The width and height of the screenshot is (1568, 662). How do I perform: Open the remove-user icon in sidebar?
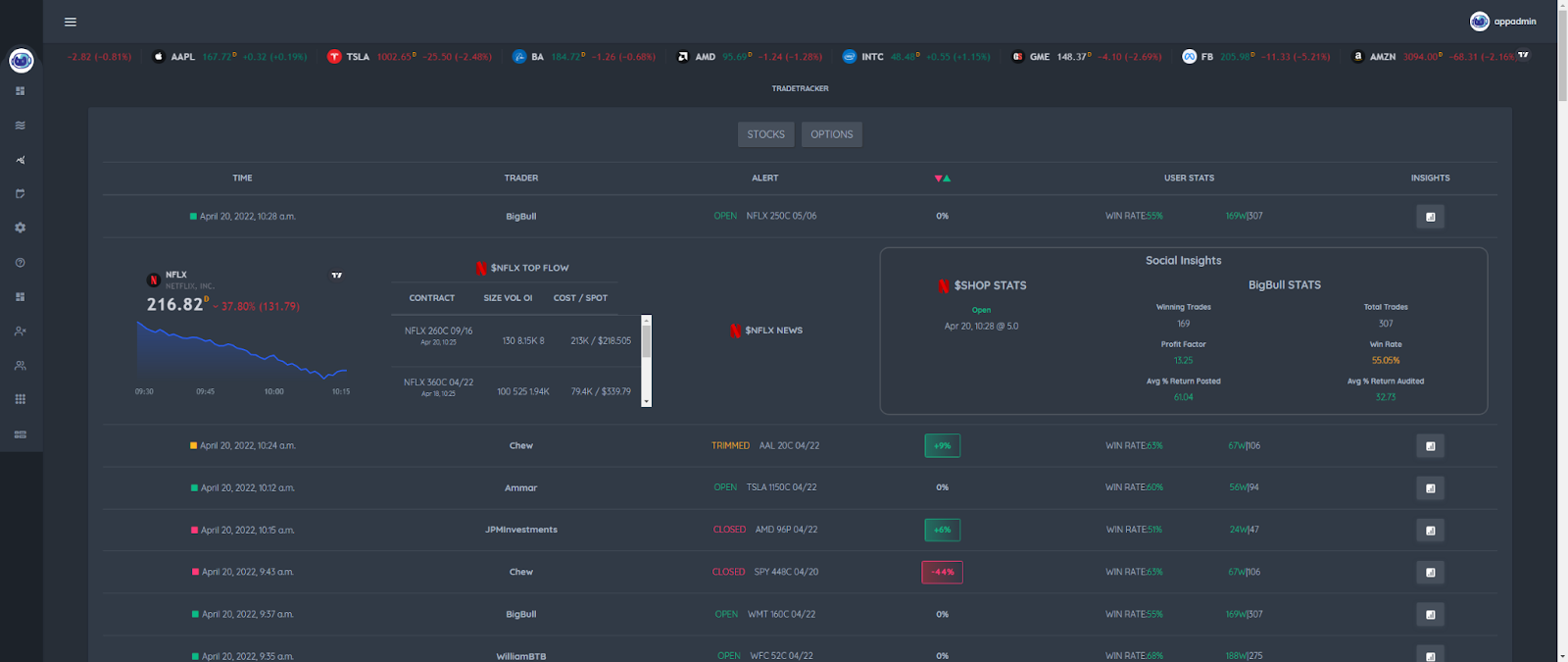(21, 331)
